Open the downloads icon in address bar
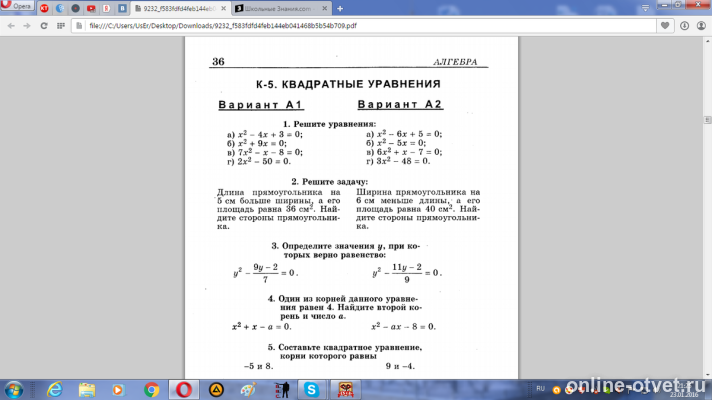The width and height of the screenshot is (712, 400). (684, 26)
